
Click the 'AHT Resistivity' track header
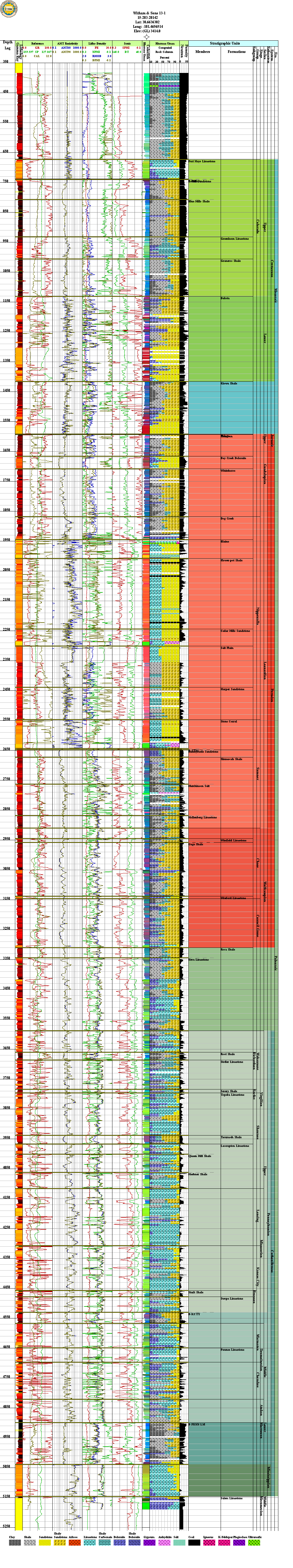tap(68, 44)
